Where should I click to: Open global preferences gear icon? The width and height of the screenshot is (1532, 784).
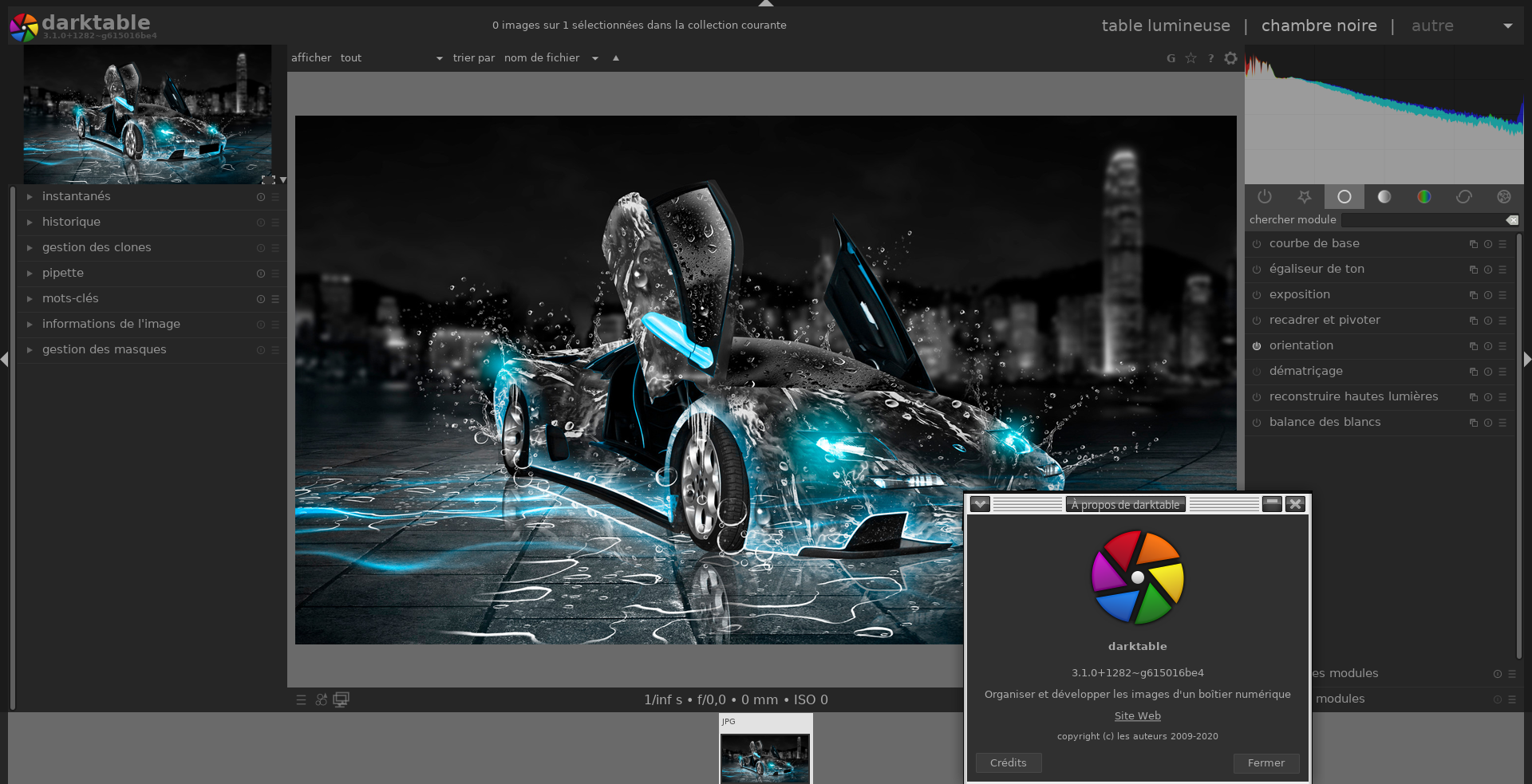[x=1231, y=58]
